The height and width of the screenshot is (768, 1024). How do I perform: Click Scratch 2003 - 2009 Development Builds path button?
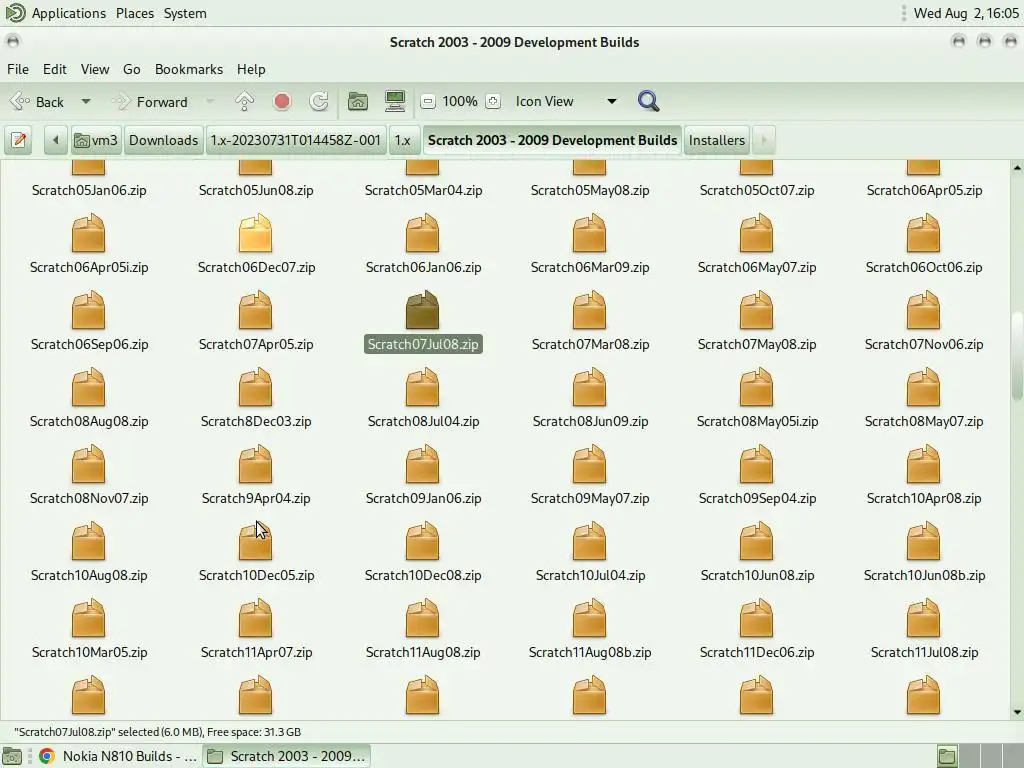552,140
